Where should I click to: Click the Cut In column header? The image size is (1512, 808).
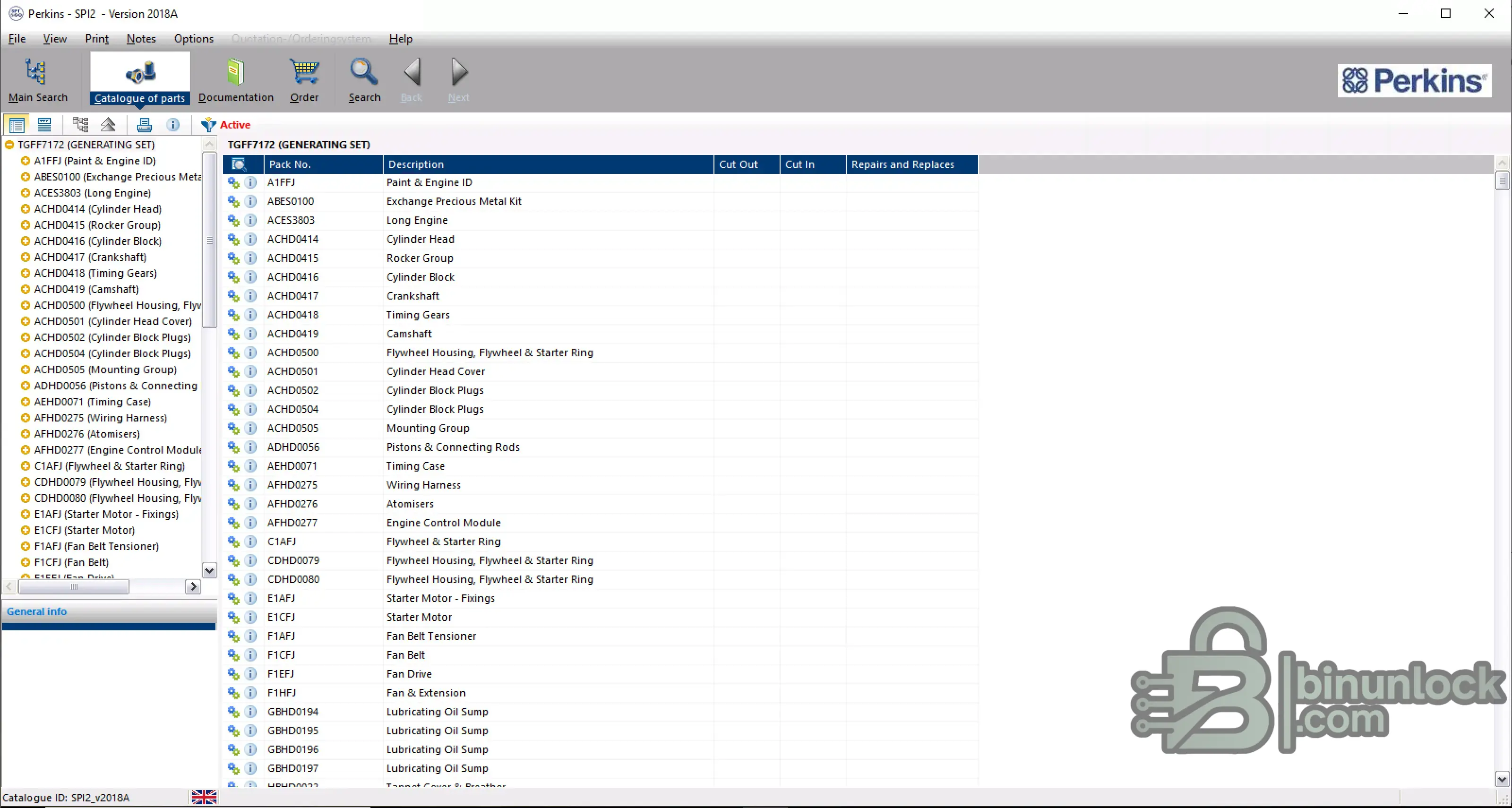click(x=813, y=165)
